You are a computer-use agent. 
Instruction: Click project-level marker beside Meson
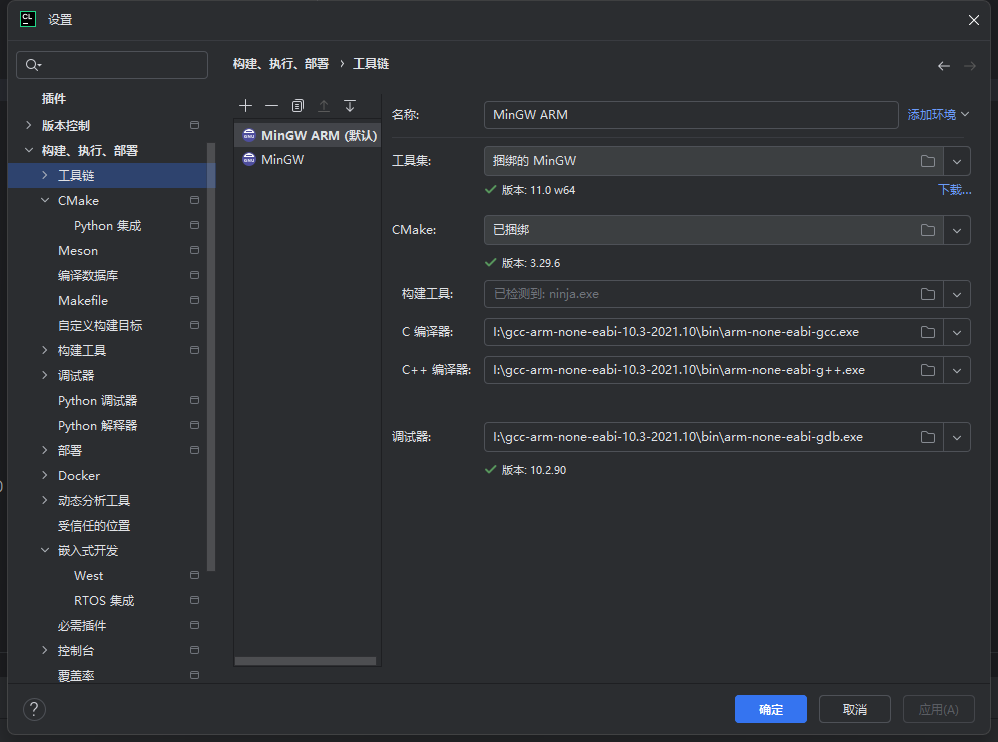(195, 250)
